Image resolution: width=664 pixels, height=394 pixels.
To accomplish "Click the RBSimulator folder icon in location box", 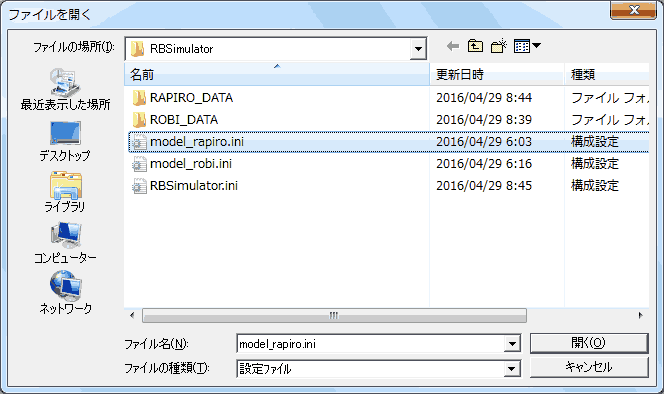I will click(x=137, y=49).
